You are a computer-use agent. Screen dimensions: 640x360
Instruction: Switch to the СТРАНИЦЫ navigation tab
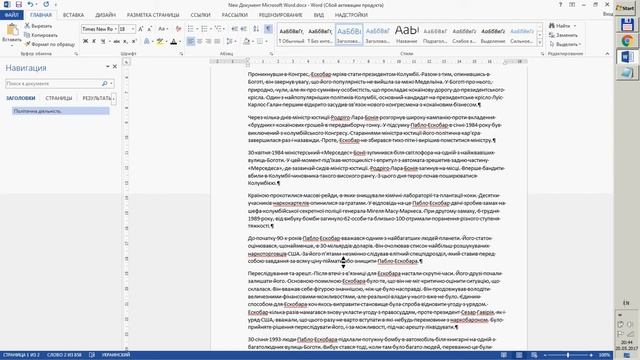[59, 98]
